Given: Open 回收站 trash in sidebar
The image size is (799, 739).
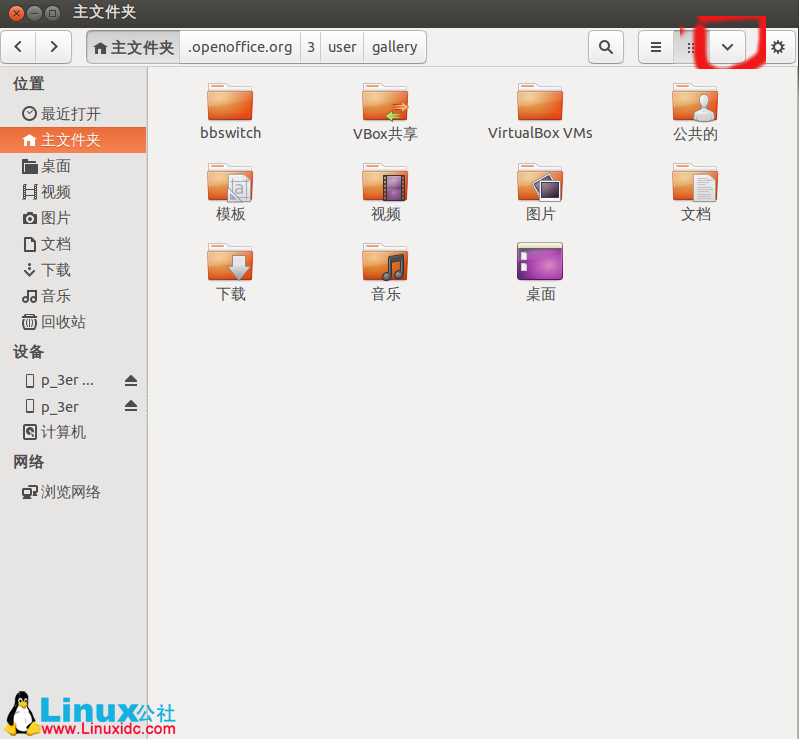Looking at the screenshot, I should [62, 322].
